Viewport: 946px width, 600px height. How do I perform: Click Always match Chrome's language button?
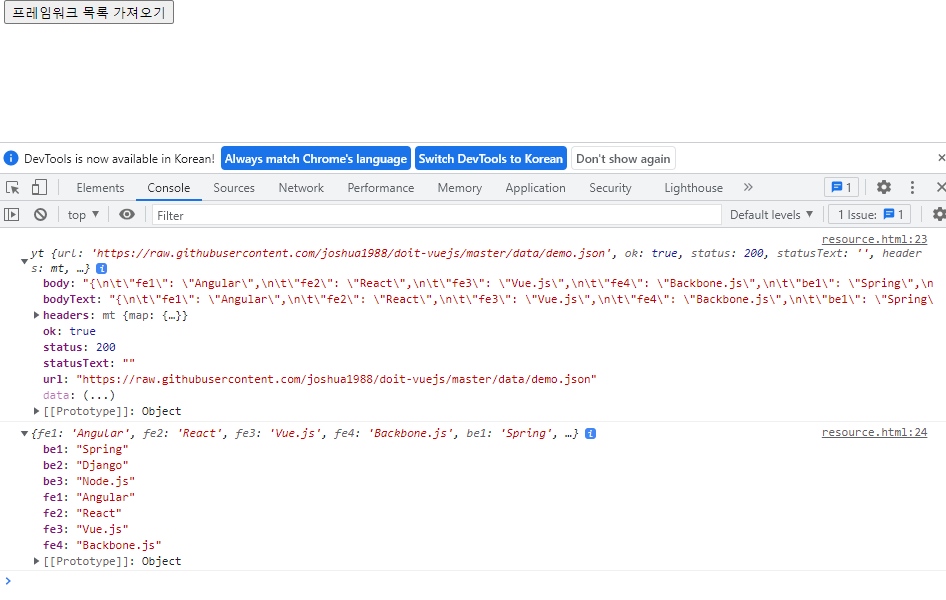[316, 159]
